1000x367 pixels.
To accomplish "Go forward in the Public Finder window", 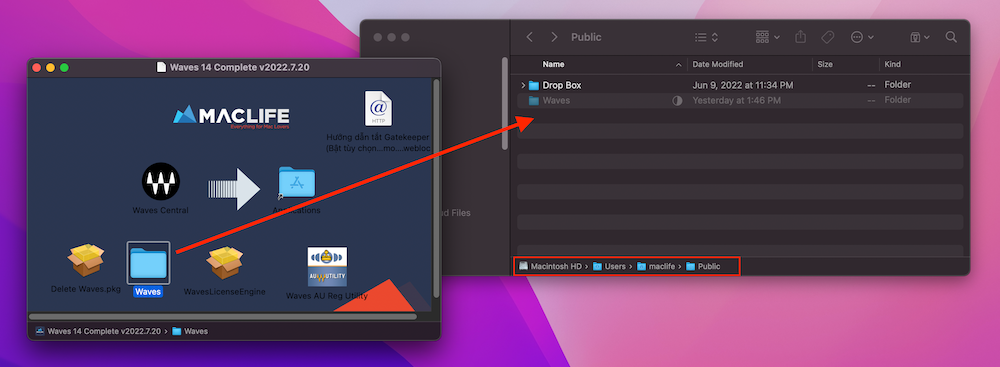I will point(554,37).
